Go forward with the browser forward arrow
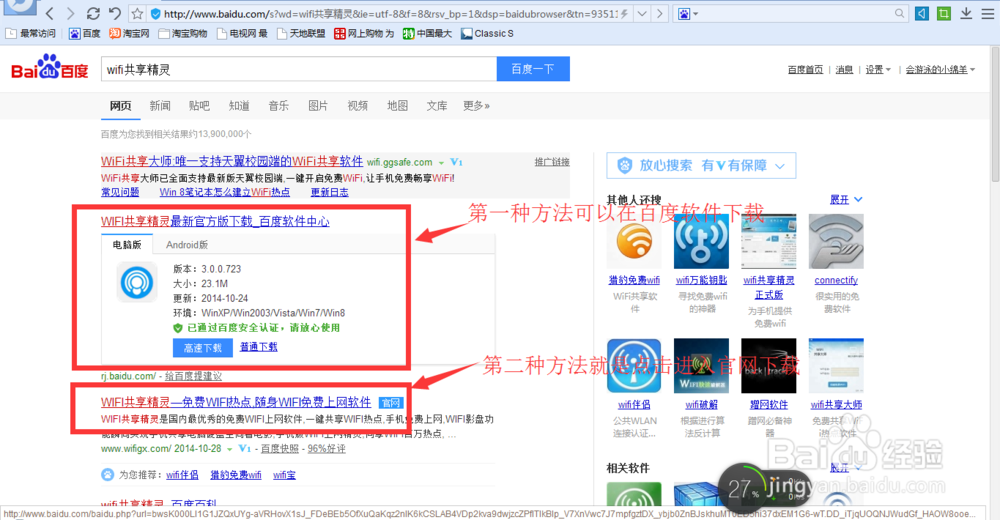 tap(70, 13)
